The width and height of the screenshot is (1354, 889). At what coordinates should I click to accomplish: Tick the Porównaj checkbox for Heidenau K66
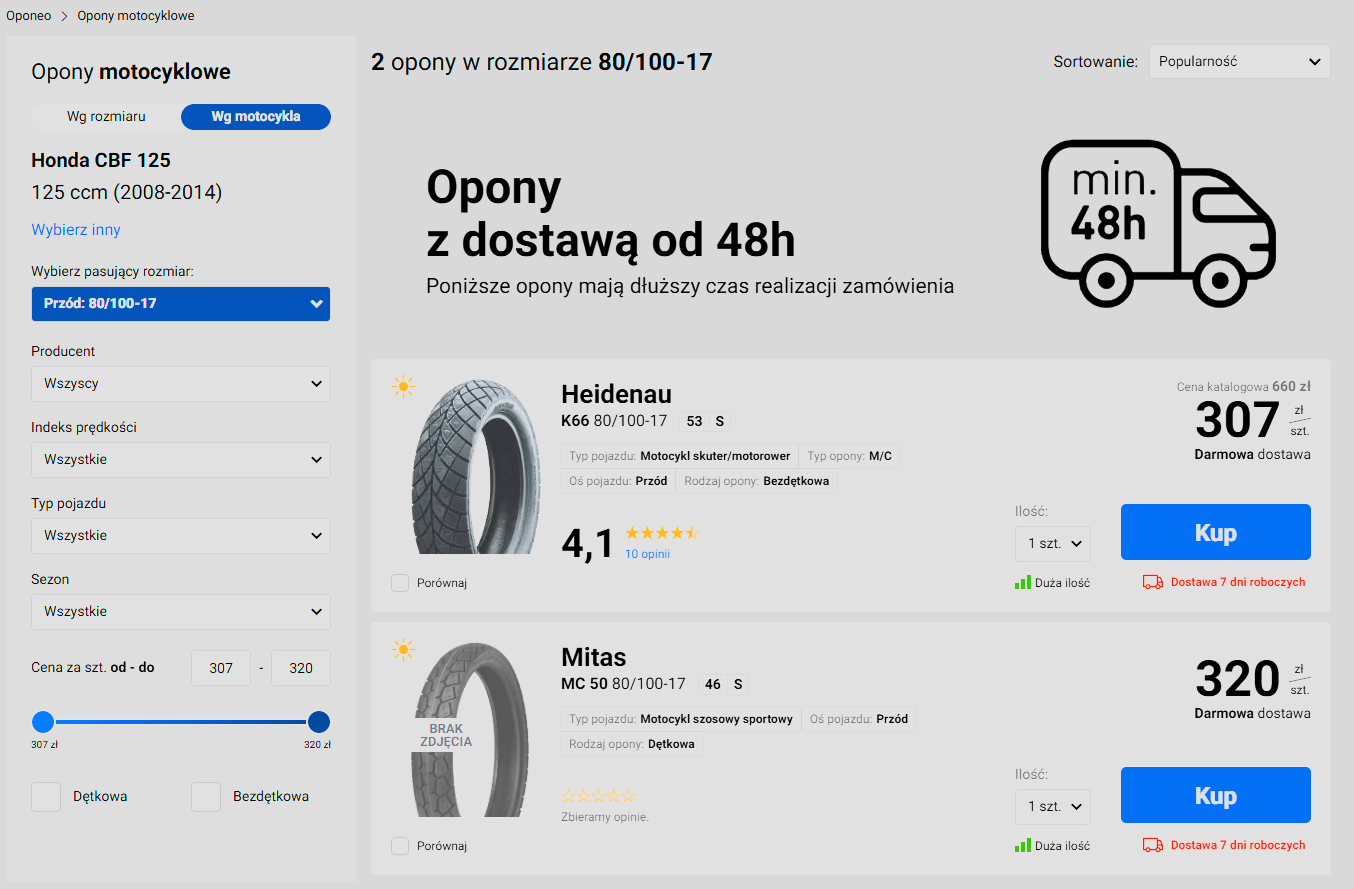[x=400, y=583]
